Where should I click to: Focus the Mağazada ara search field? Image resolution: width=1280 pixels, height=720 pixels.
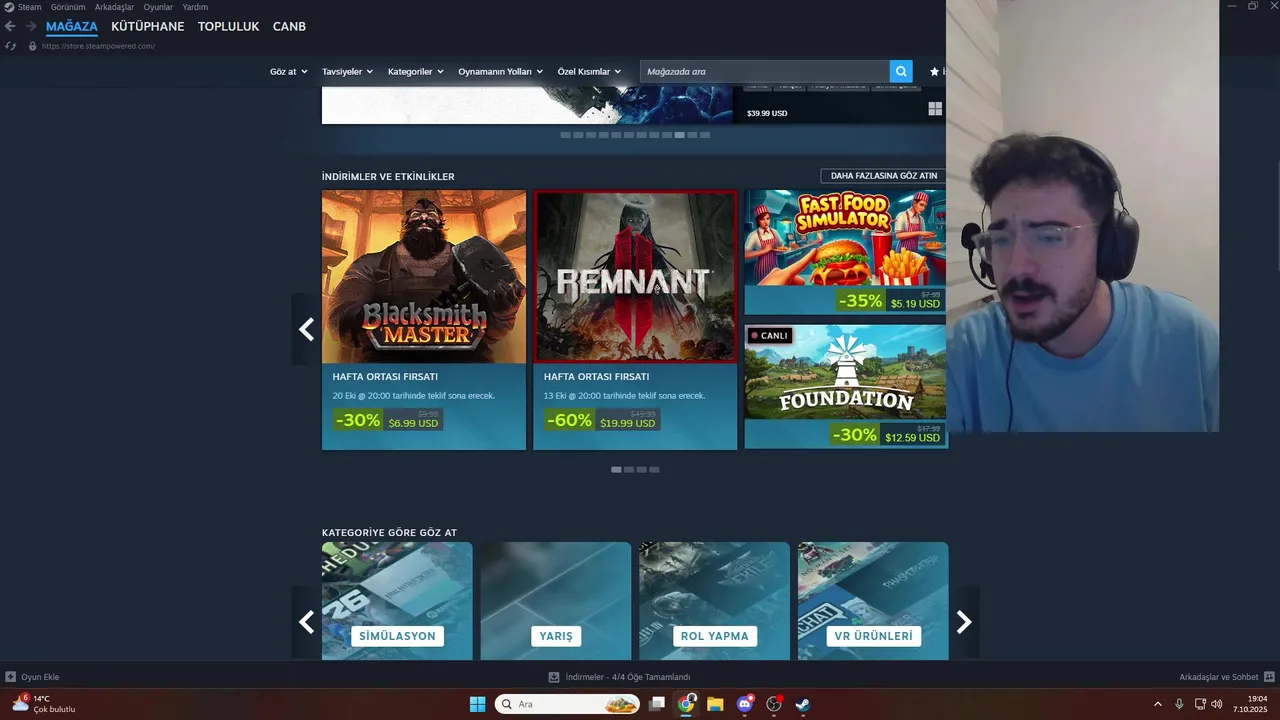click(x=765, y=71)
